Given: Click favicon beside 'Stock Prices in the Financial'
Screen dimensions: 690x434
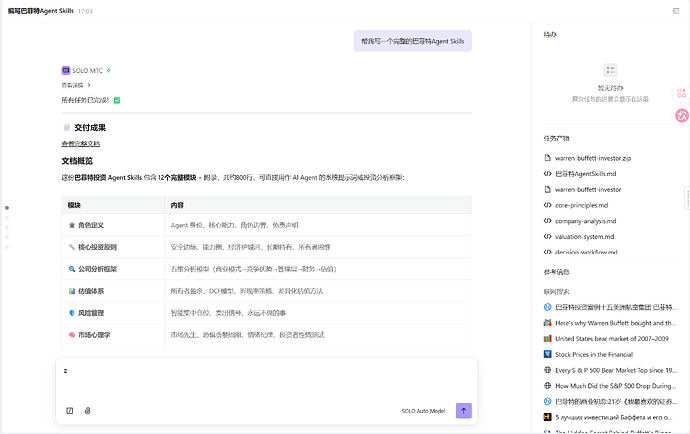Looking at the screenshot, I should pyautogui.click(x=547, y=354).
